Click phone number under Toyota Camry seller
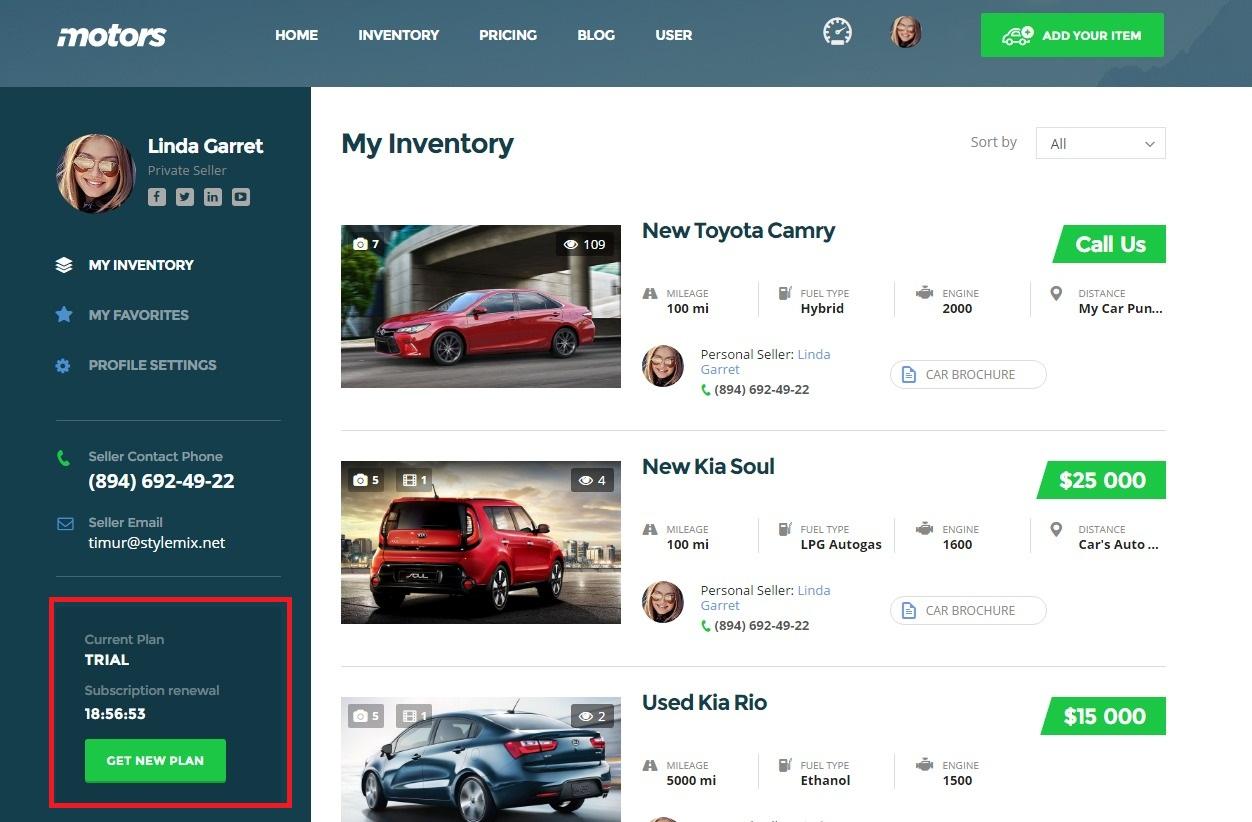The height and width of the screenshot is (822, 1252). pos(762,390)
